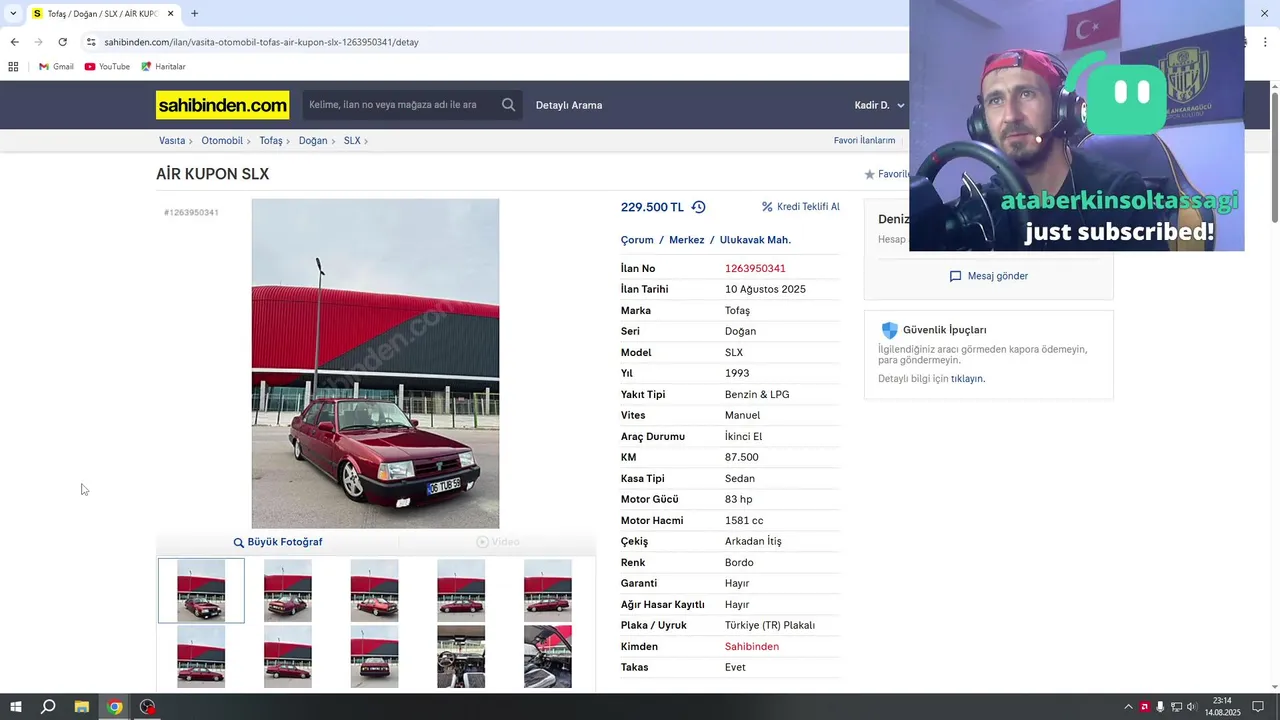The width and height of the screenshot is (1280, 720).
Task: Open the Chrome tab search dropdown
Action: pyautogui.click(x=12, y=14)
